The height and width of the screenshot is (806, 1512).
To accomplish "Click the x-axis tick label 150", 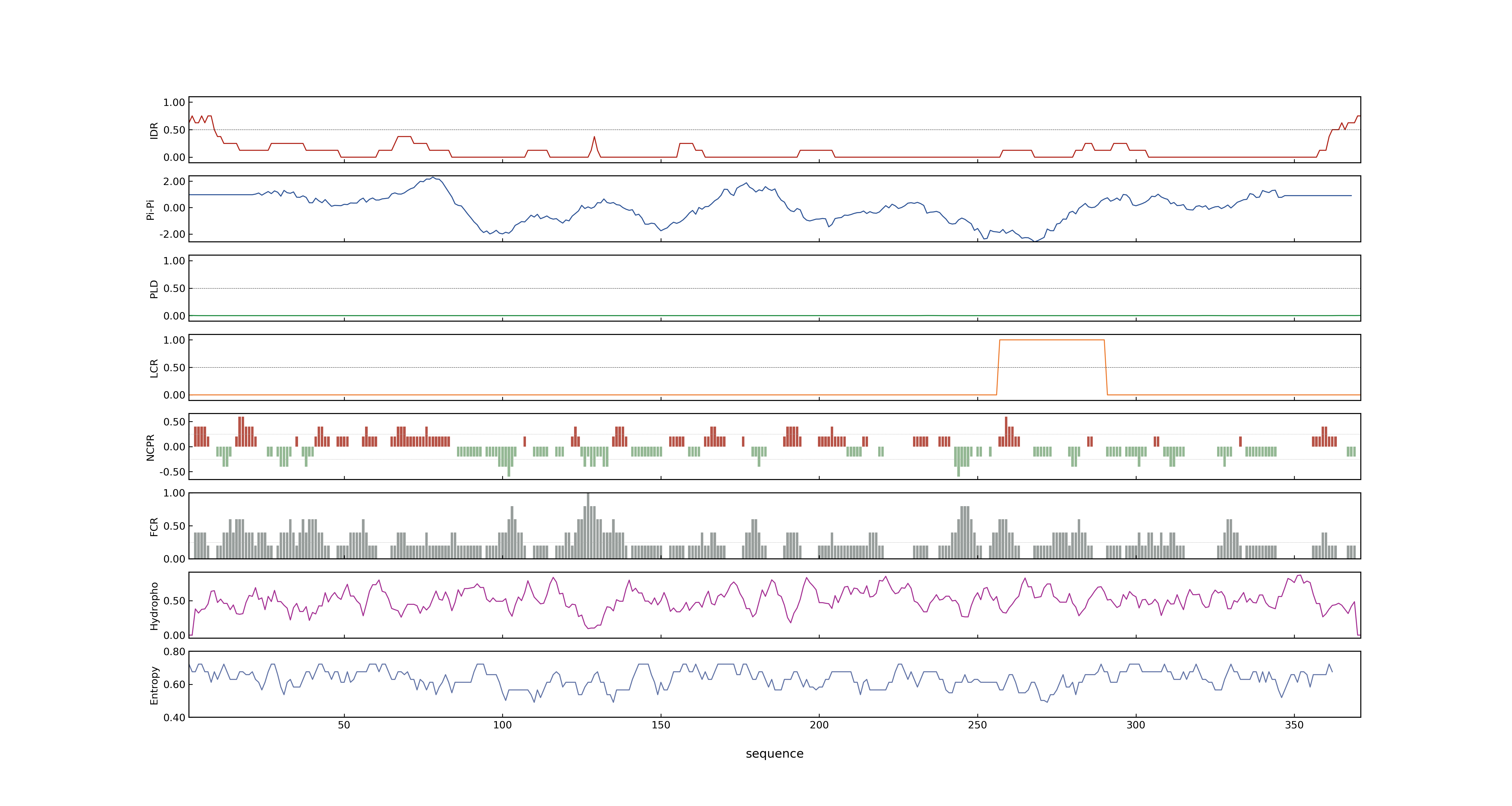I will pyautogui.click(x=661, y=725).
